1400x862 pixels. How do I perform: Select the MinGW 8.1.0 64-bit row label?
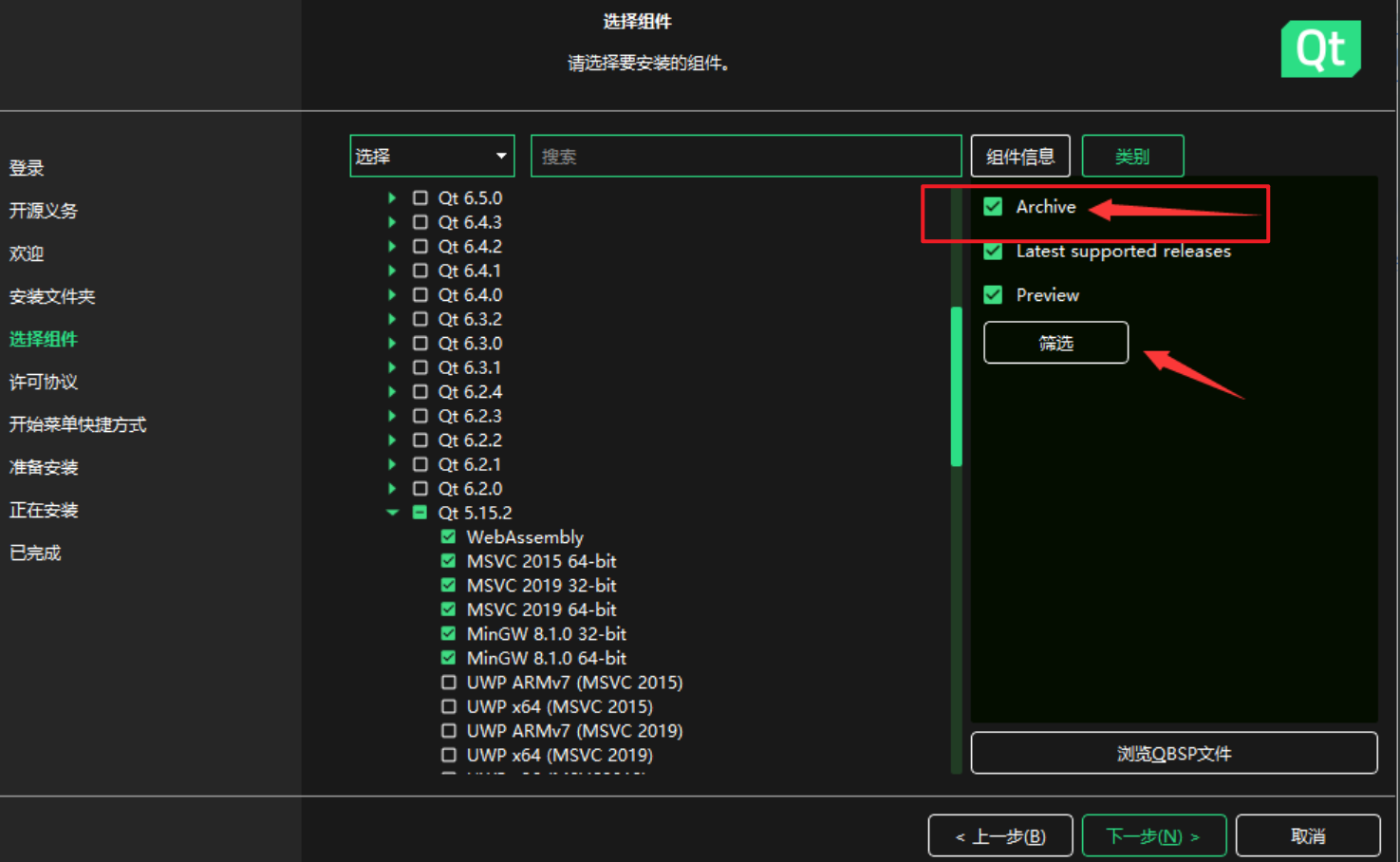coord(547,658)
